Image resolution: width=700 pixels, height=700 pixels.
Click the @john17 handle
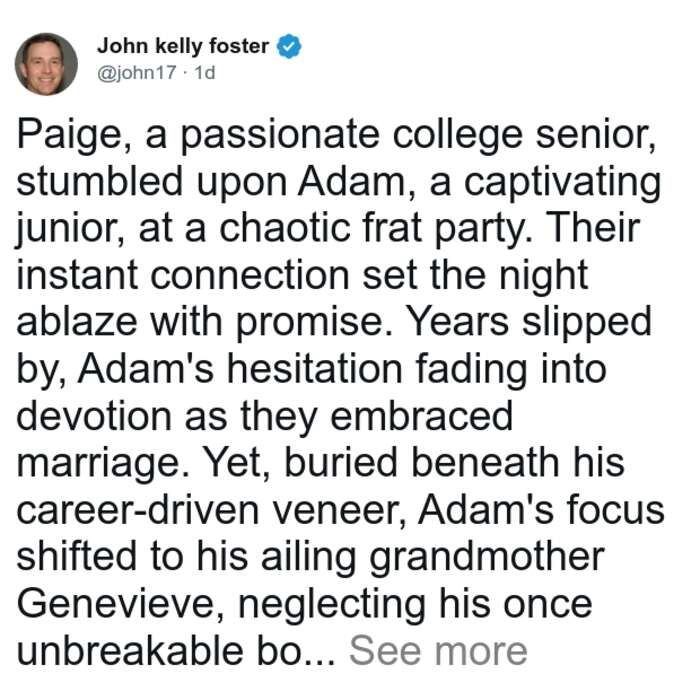pyautogui.click(x=137, y=73)
